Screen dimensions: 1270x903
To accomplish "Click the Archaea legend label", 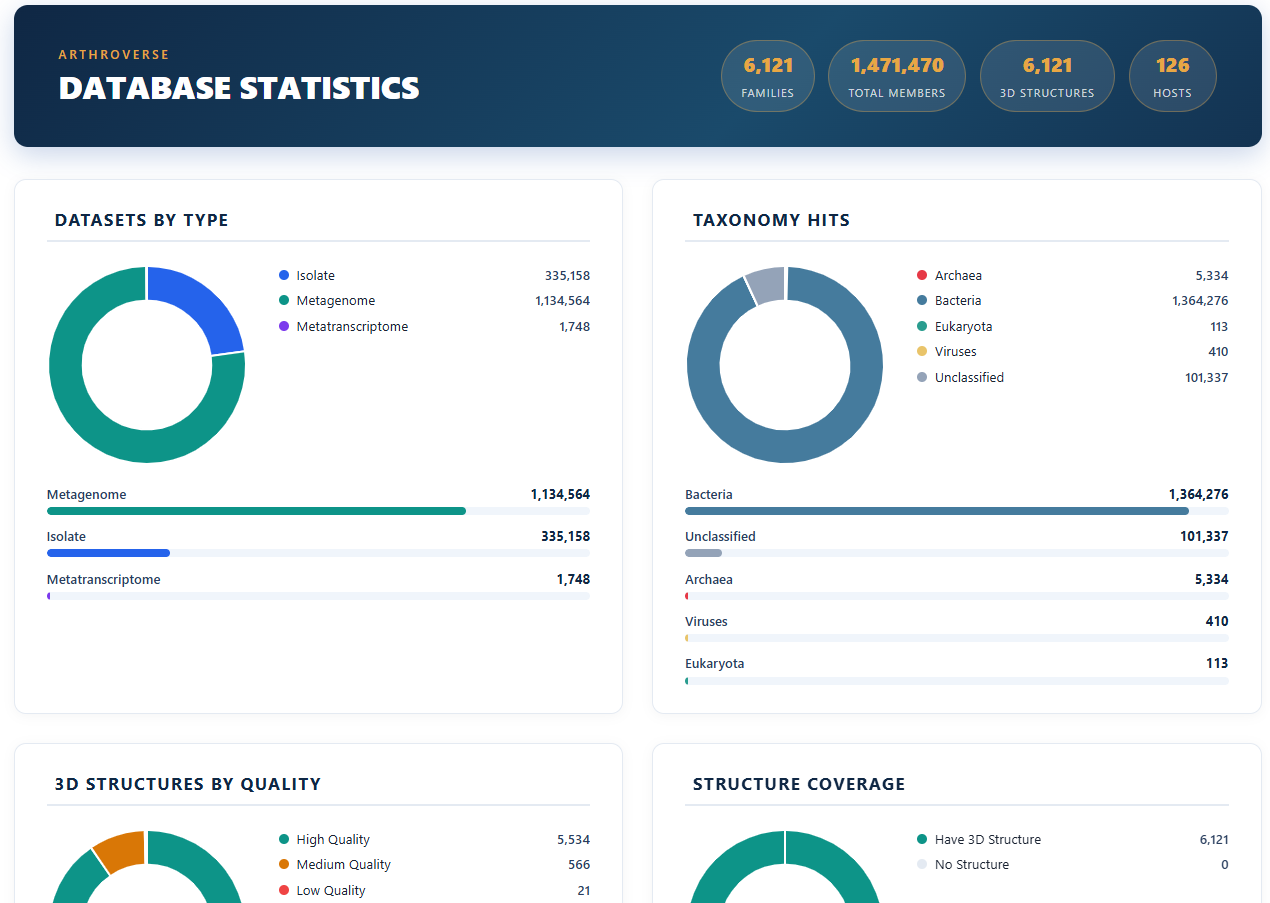I will (958, 275).
